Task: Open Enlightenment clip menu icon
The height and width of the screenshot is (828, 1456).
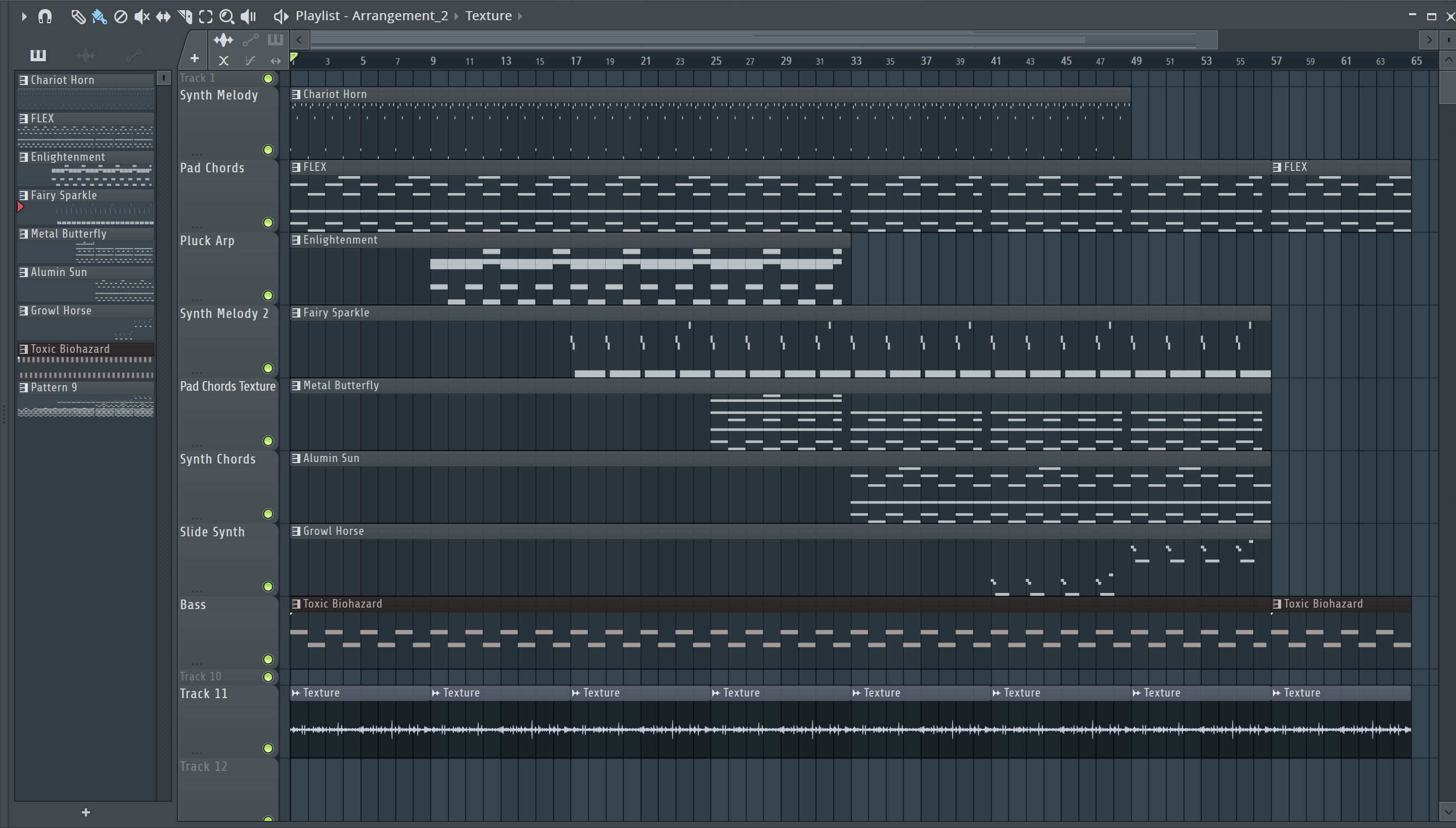Action: [296, 240]
